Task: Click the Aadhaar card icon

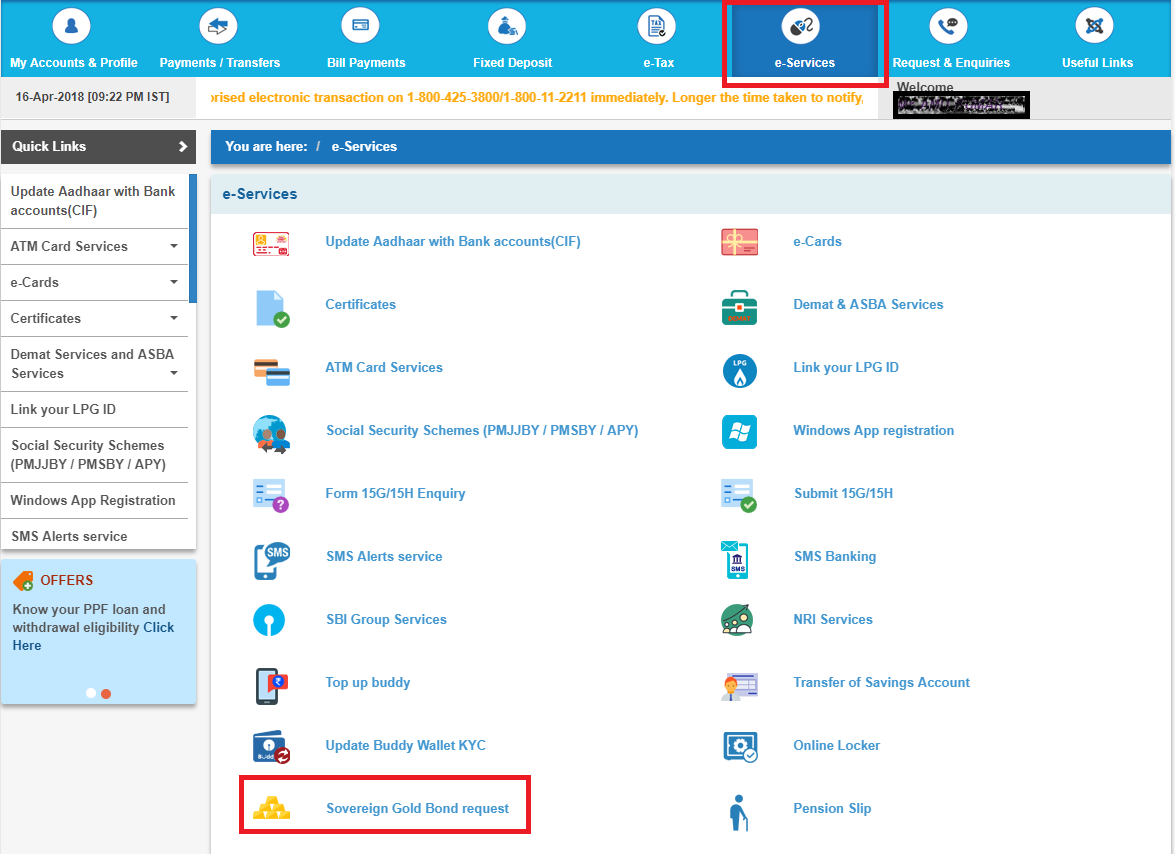Action: click(x=271, y=243)
